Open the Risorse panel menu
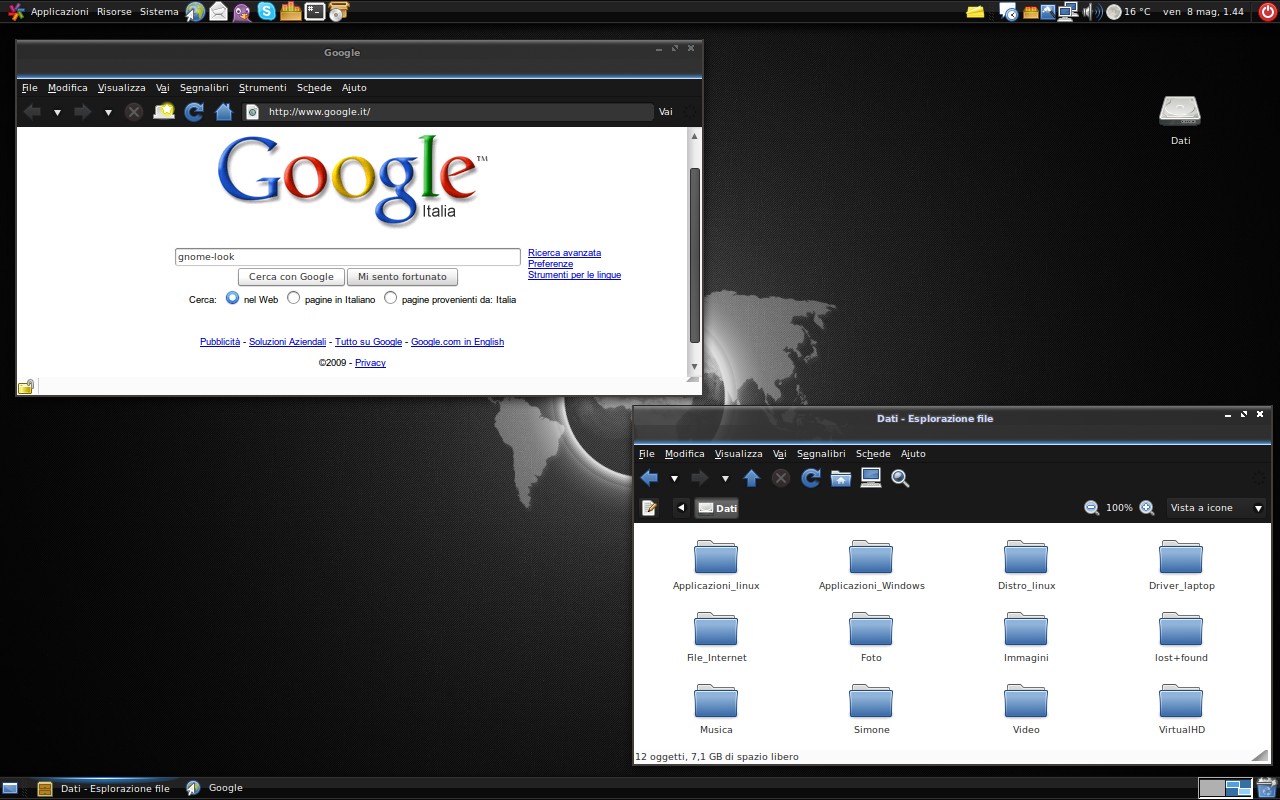The height and width of the screenshot is (800, 1280). coord(114,12)
